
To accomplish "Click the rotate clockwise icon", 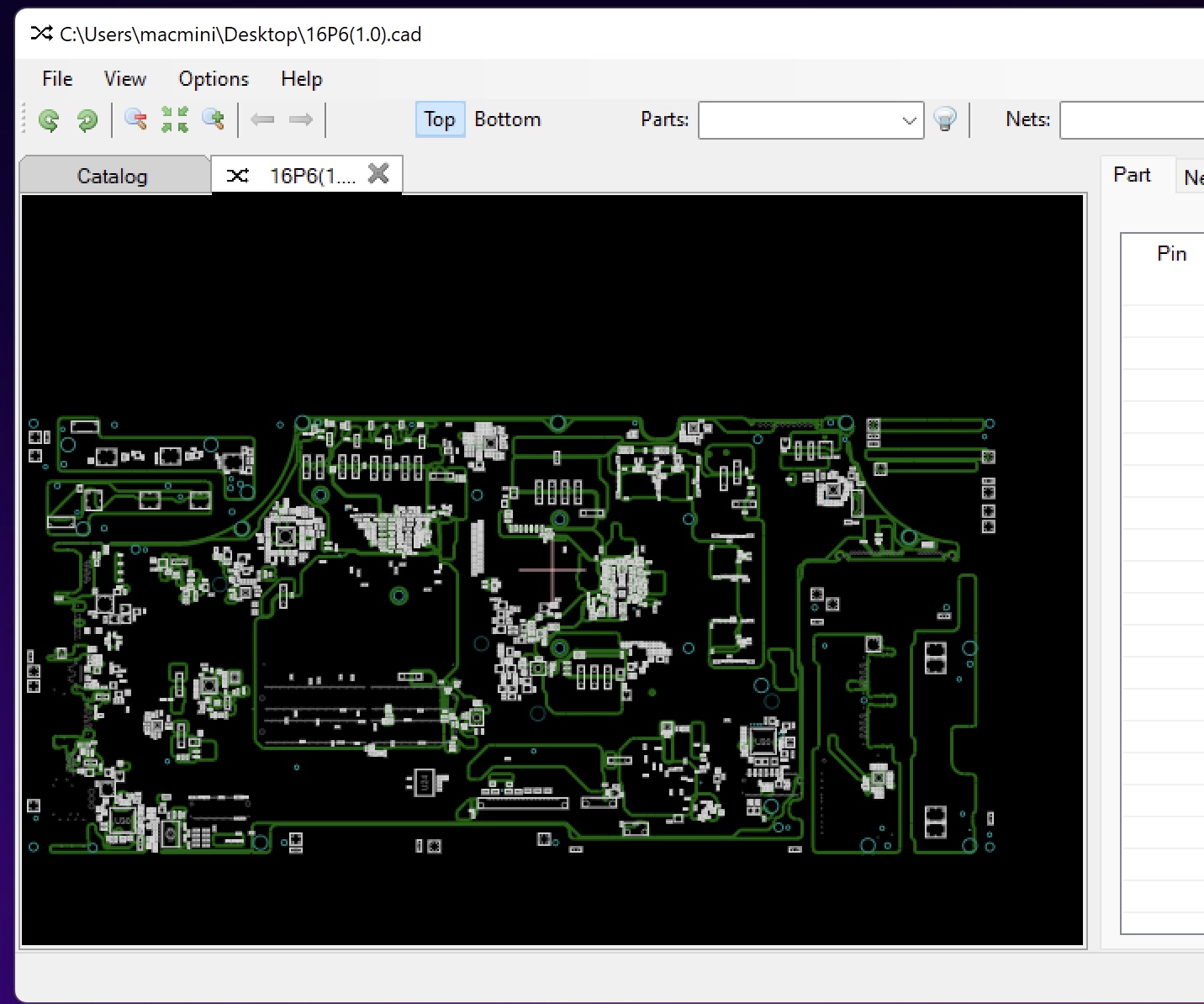I will click(87, 120).
